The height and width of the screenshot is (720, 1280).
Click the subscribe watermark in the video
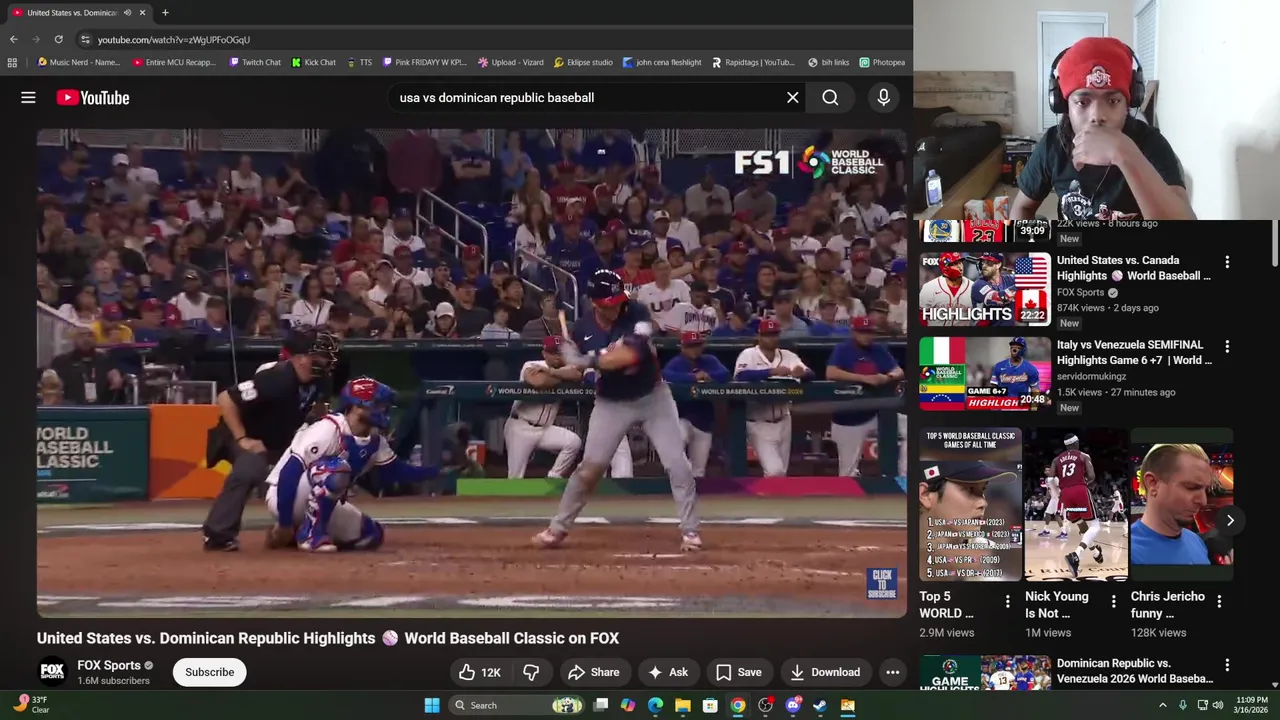coord(882,583)
